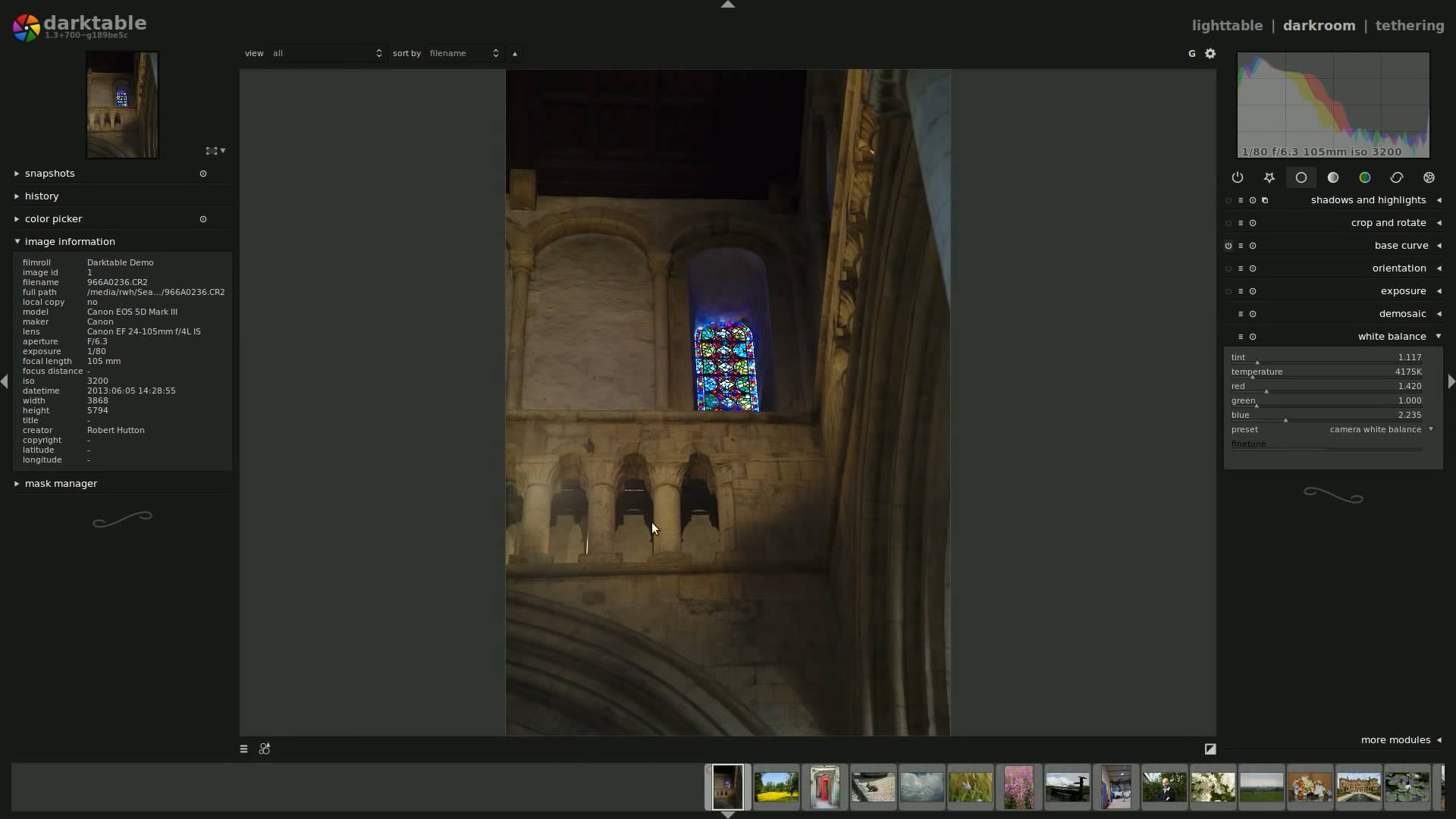
Task: Select the color modules group icon
Action: (x=1364, y=177)
